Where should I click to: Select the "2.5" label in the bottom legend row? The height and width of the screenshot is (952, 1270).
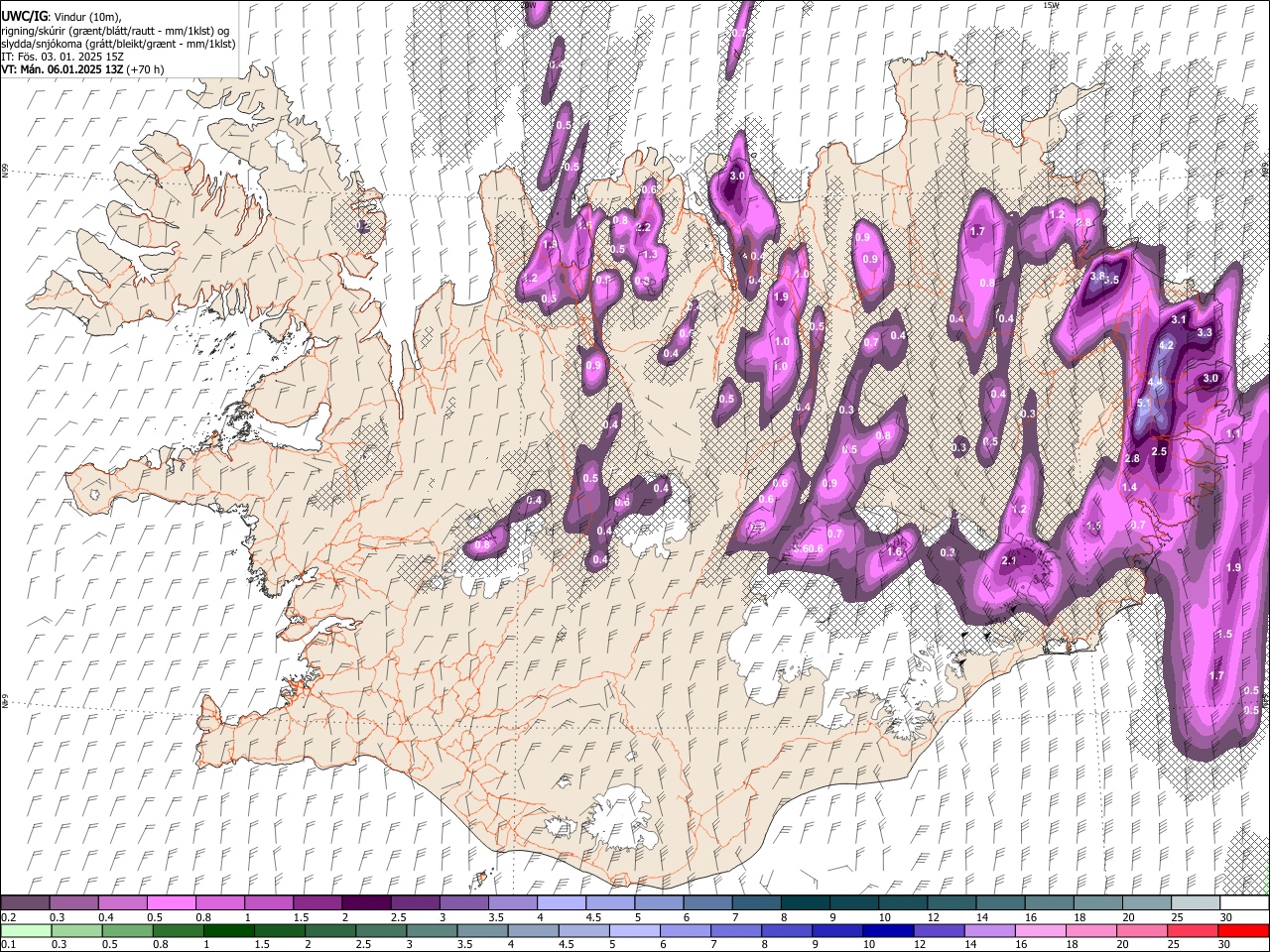pyautogui.click(x=364, y=944)
